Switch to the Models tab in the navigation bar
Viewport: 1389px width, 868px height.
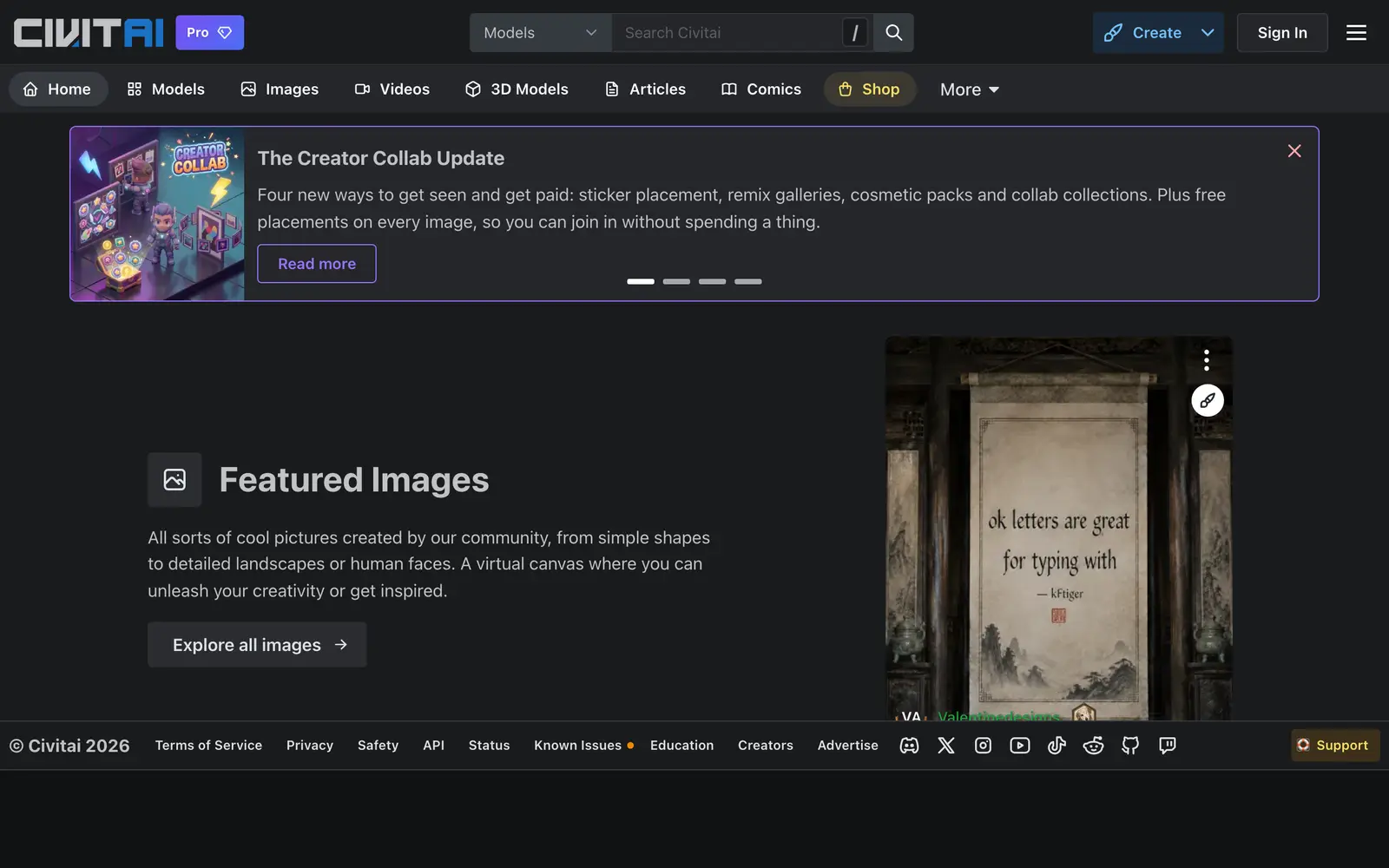tap(166, 89)
